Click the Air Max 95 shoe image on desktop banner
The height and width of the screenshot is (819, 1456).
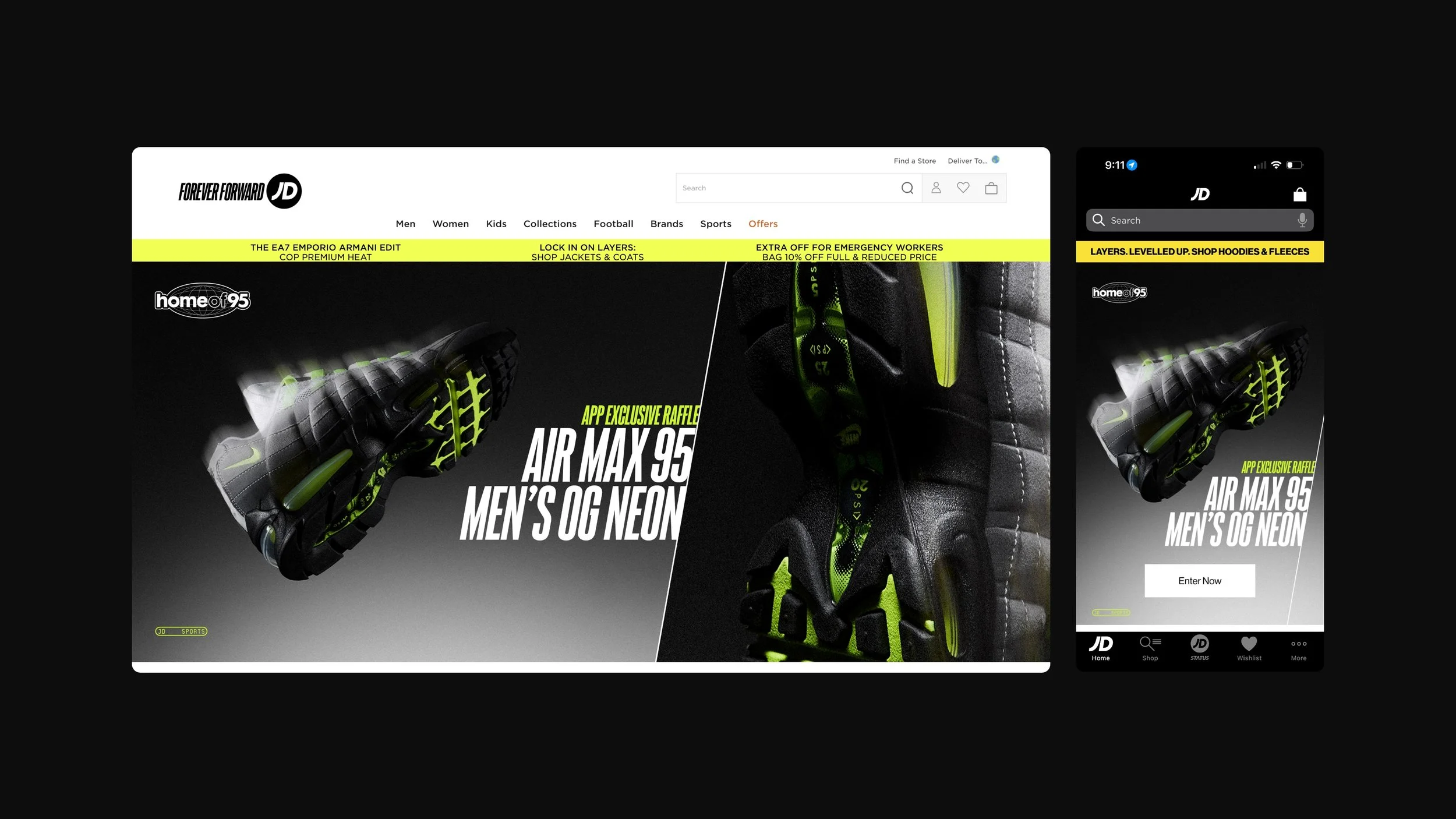[x=361, y=451]
